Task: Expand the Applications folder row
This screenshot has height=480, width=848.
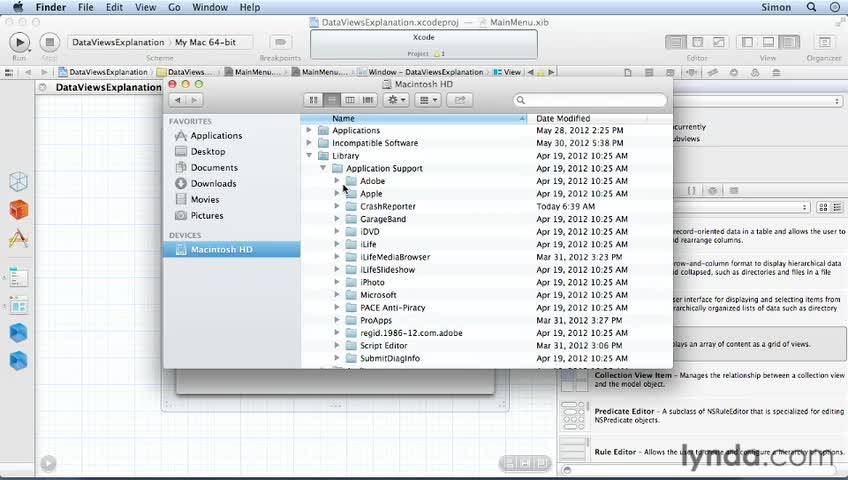Action: pyautogui.click(x=309, y=130)
